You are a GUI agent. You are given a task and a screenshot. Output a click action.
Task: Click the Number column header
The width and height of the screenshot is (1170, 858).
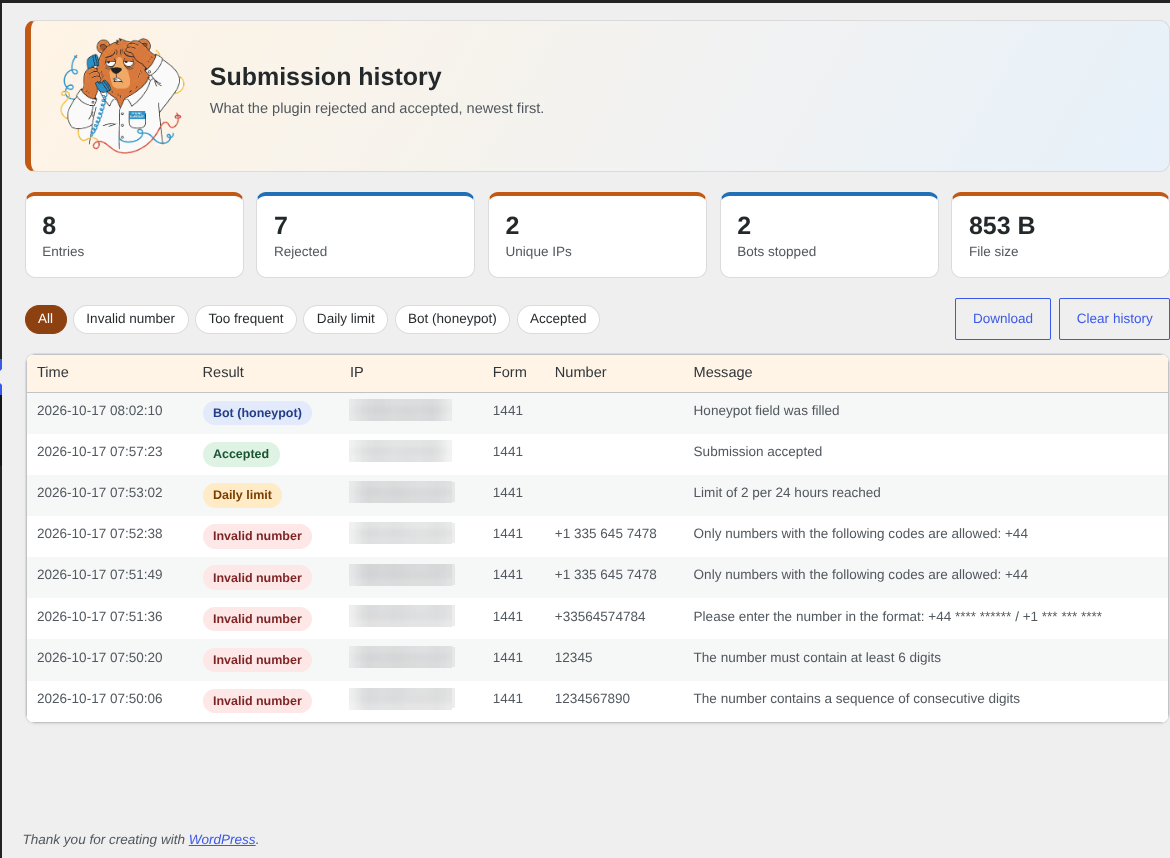click(581, 372)
